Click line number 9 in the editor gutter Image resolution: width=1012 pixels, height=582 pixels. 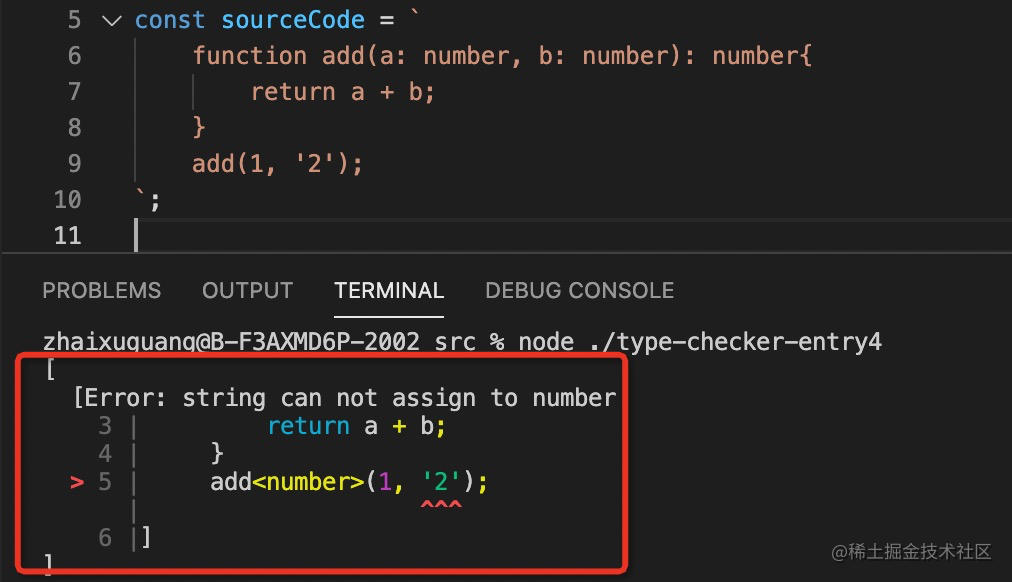(x=74, y=164)
